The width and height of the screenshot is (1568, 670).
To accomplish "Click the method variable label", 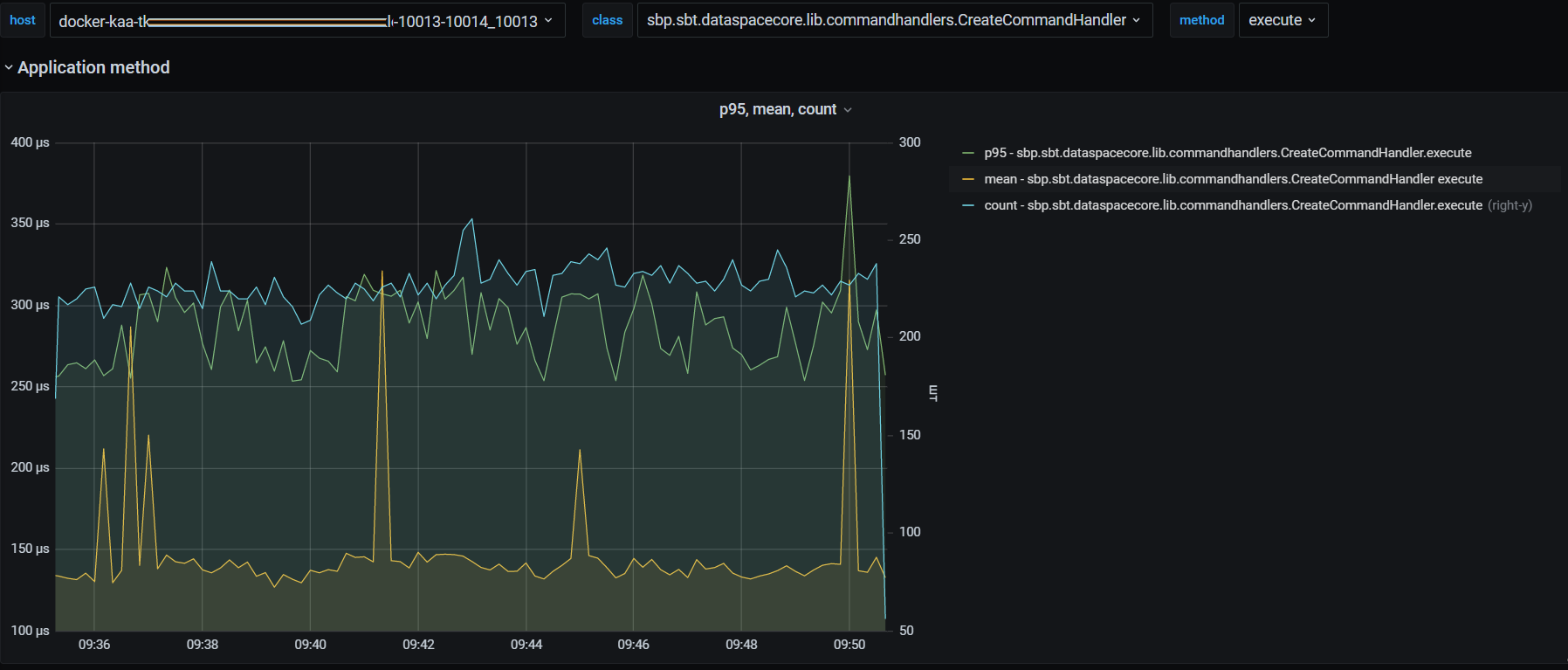I will (1201, 20).
